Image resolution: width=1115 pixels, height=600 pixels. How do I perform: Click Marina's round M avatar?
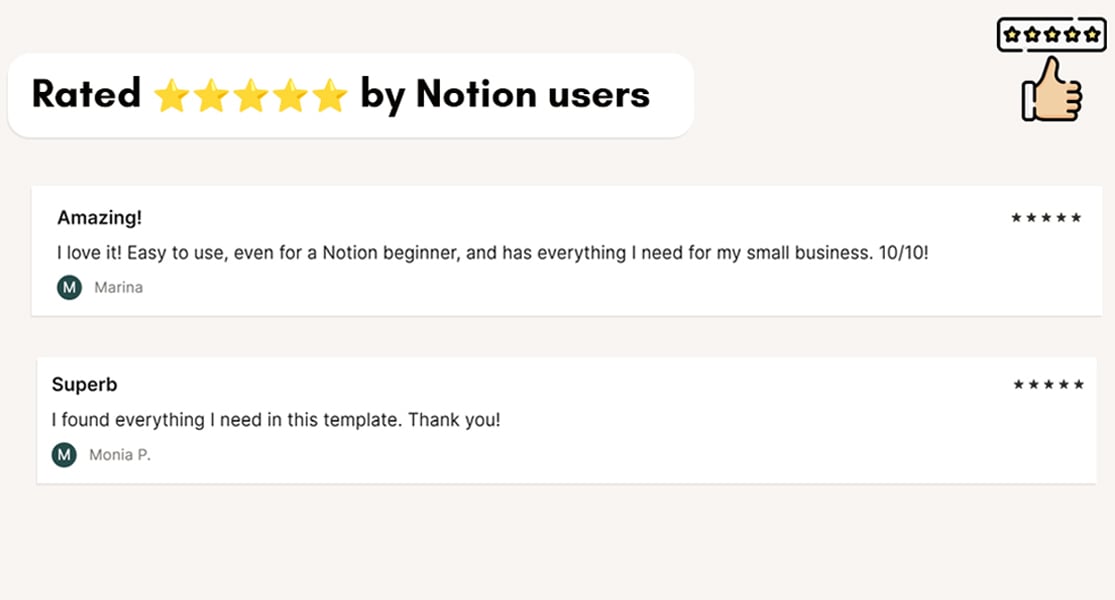[x=69, y=288]
